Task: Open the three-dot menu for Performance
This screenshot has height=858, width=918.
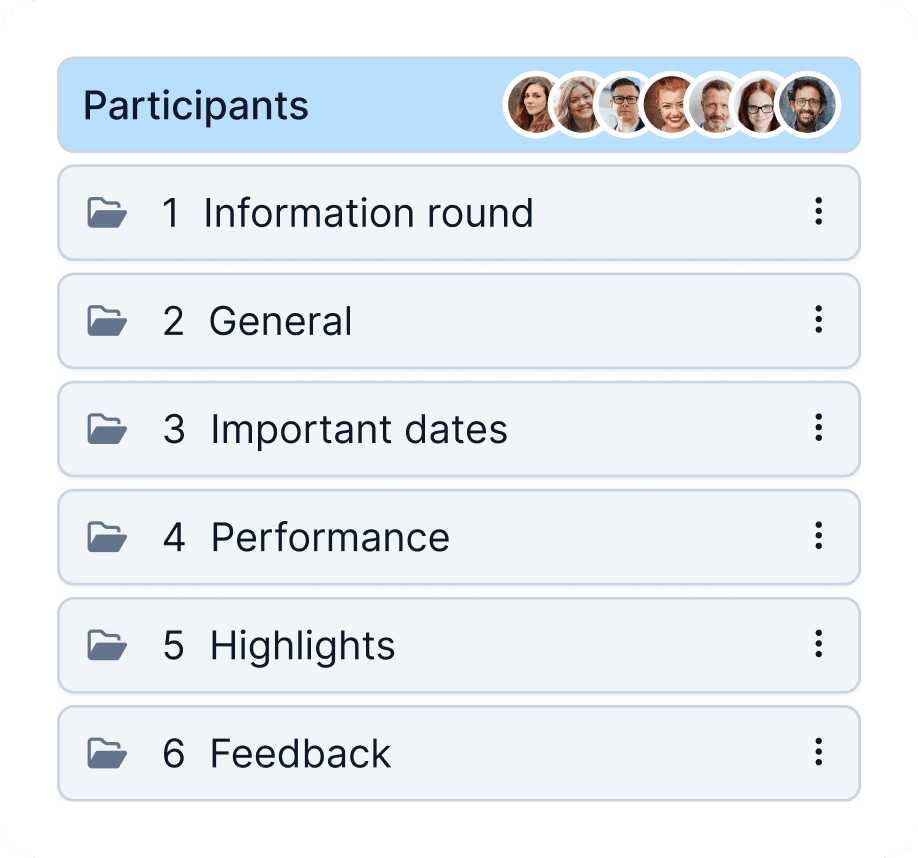Action: click(818, 536)
